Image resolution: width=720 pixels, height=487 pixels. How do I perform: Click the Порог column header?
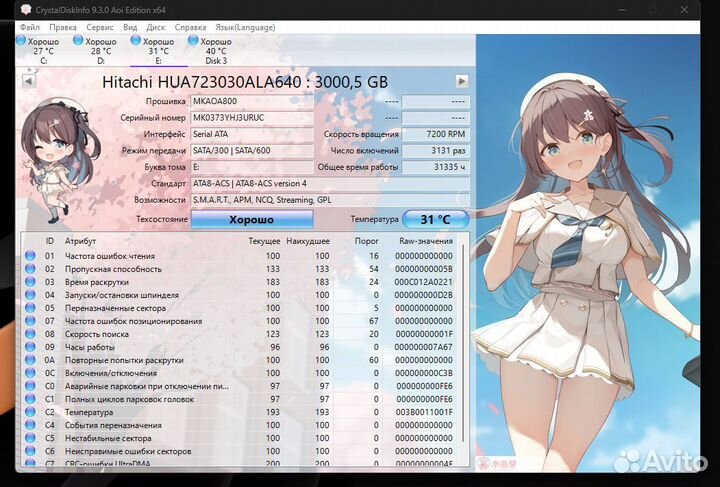(x=366, y=241)
